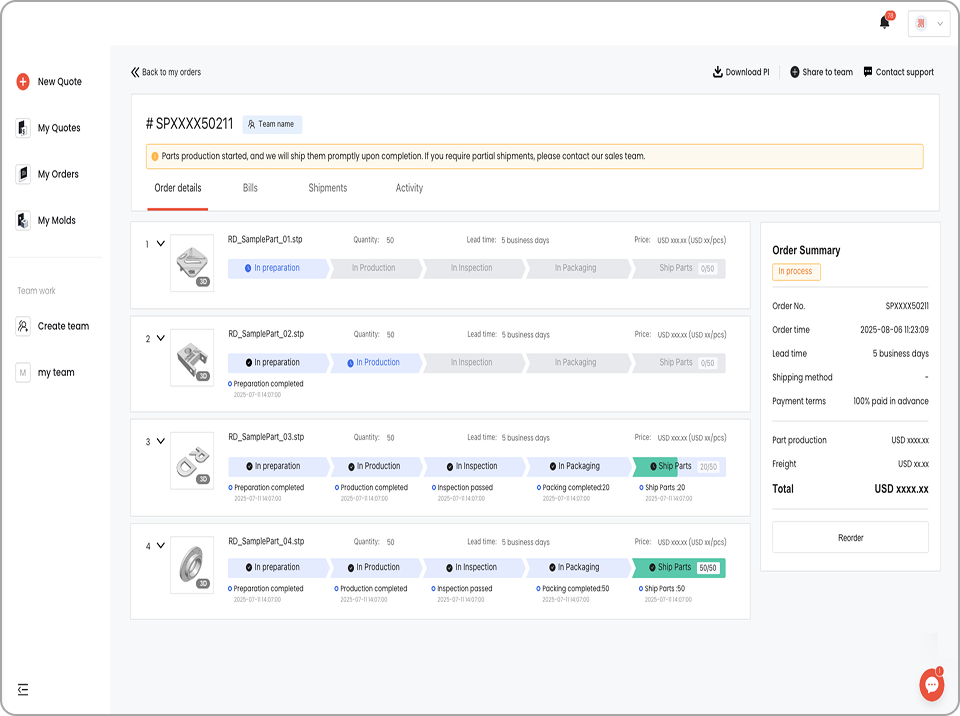Open the chat support bubble
The width and height of the screenshot is (960, 716).
pos(931,685)
